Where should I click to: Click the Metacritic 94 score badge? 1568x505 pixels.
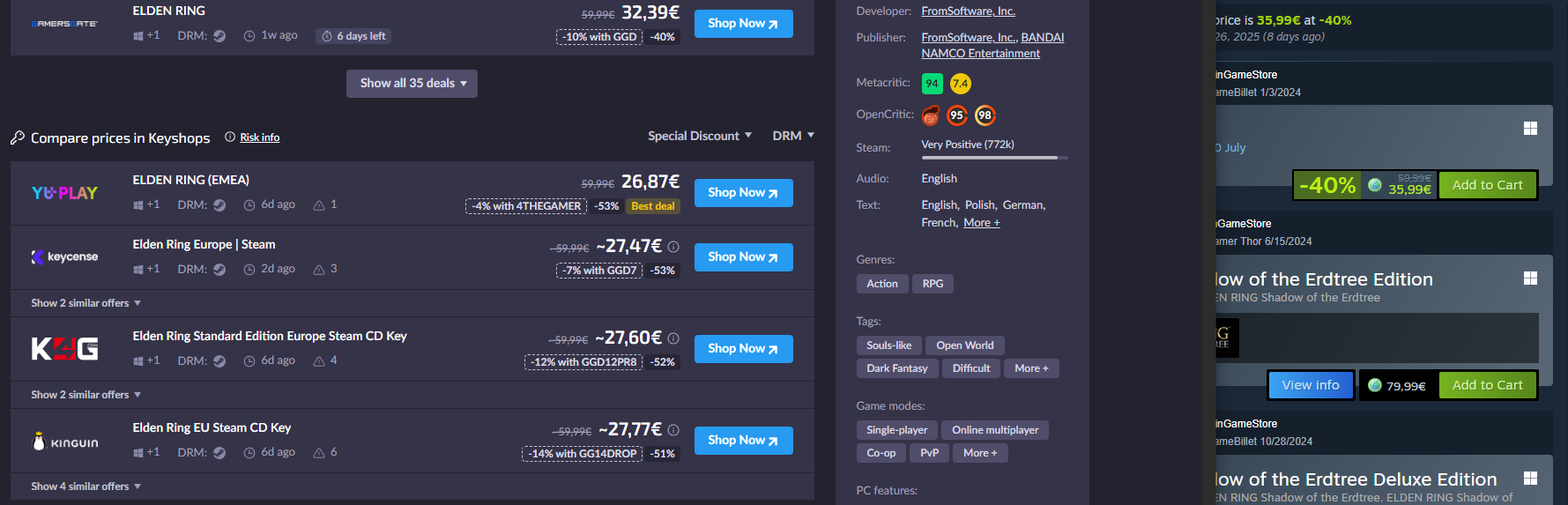932,84
